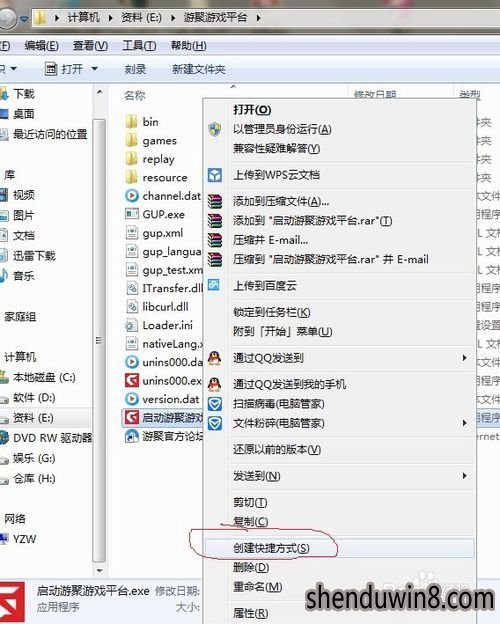Click the 刻录 toolbar button
The height and width of the screenshot is (624, 500).
point(135,69)
